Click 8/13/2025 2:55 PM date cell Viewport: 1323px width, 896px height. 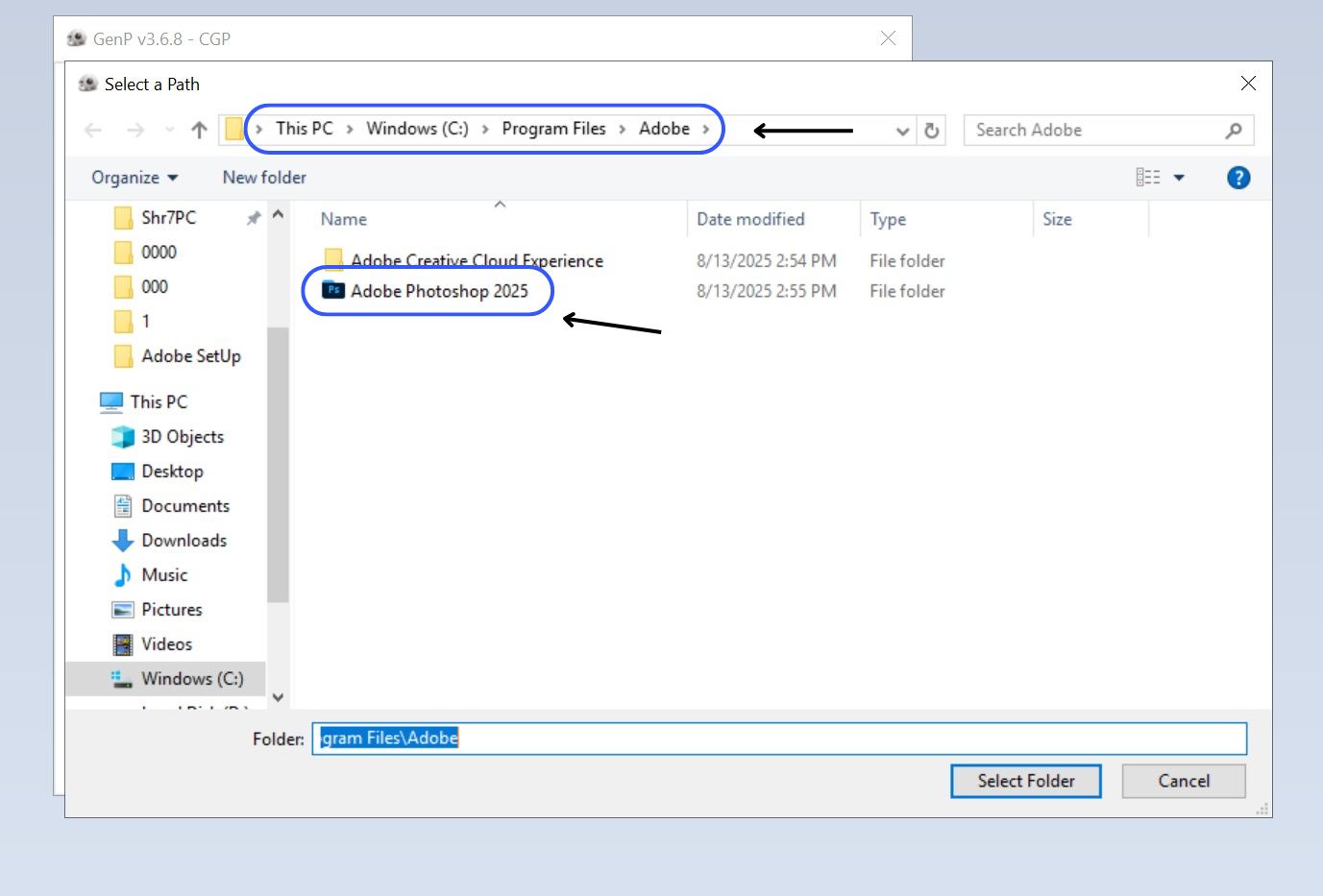tap(766, 291)
